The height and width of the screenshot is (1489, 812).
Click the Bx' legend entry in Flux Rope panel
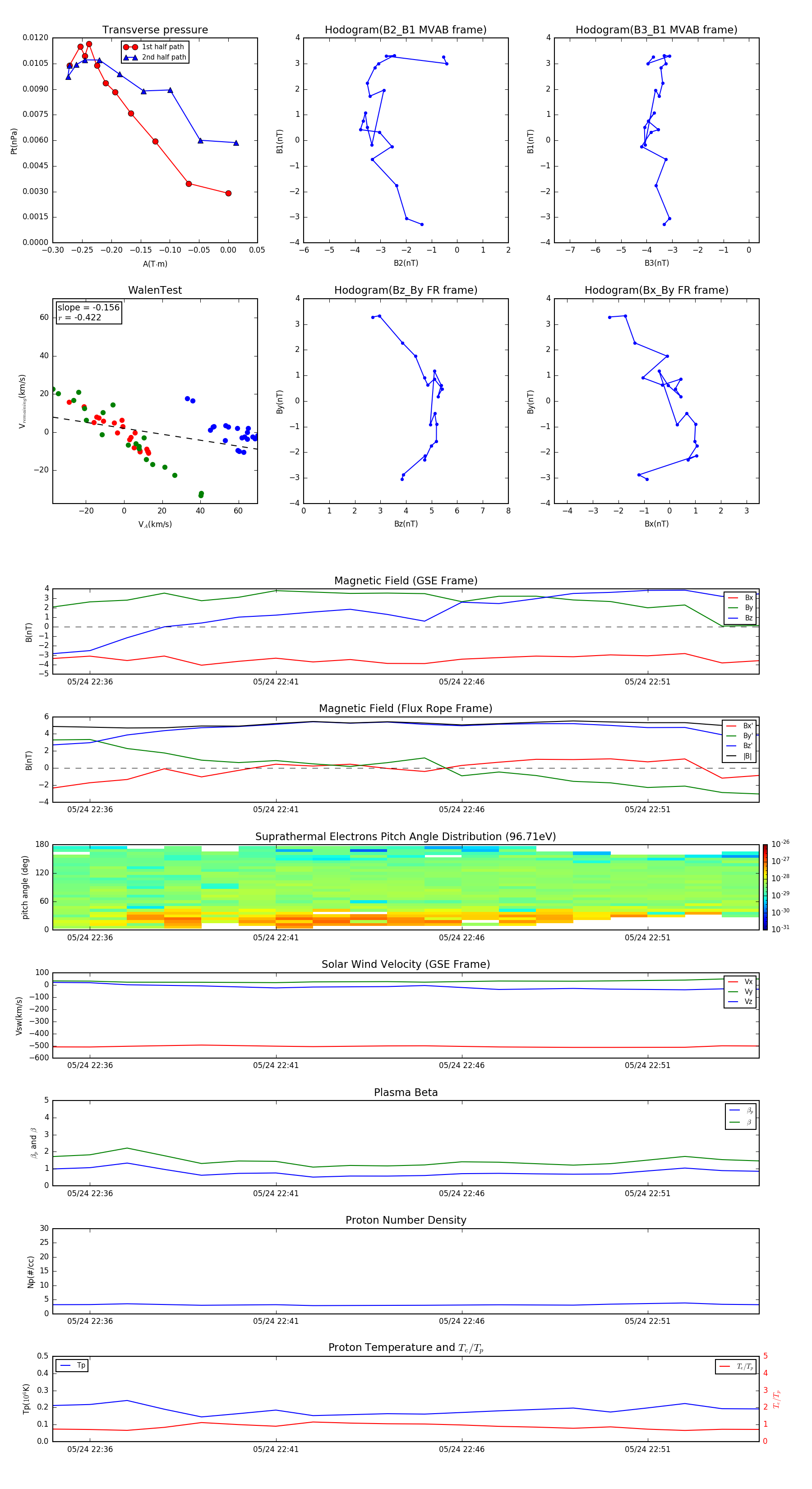tap(740, 726)
